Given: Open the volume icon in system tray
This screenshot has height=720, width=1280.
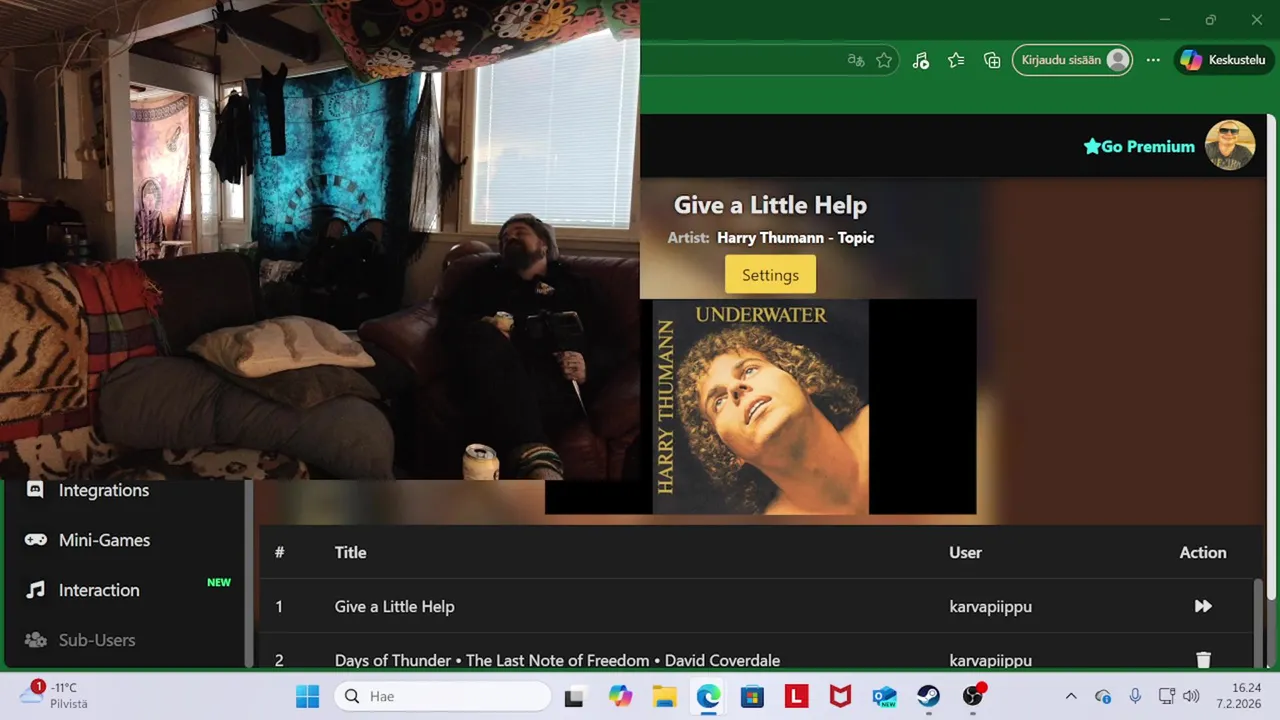Looking at the screenshot, I should pyautogui.click(x=1190, y=696).
